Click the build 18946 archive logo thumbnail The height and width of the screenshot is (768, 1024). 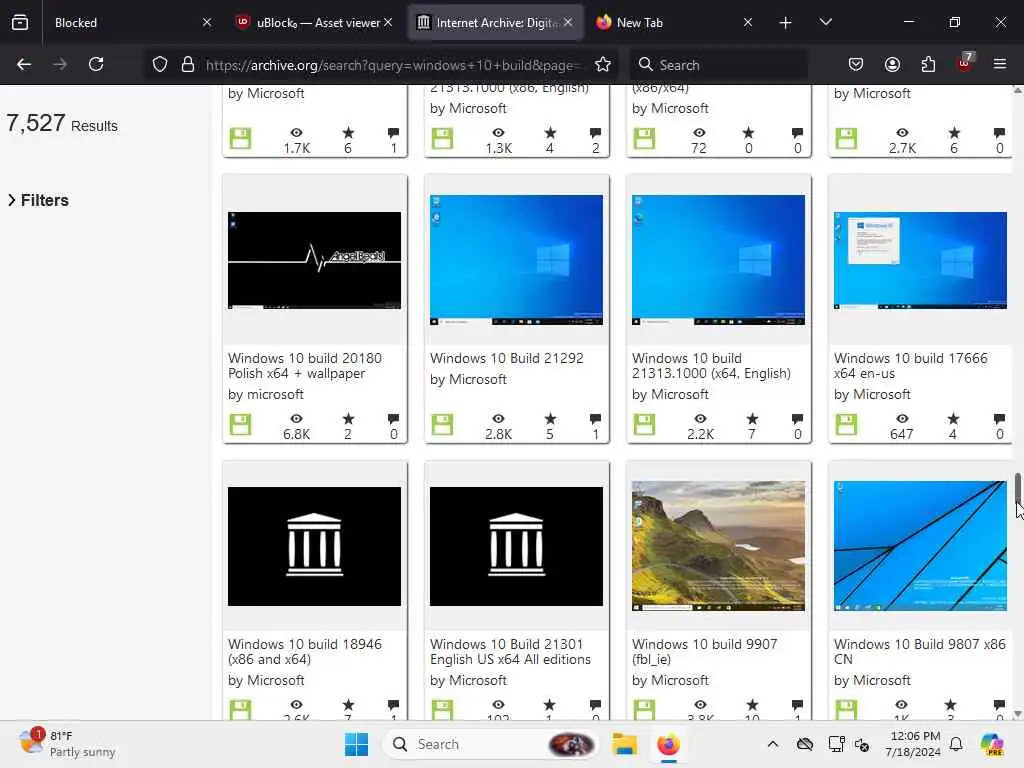tap(314, 546)
